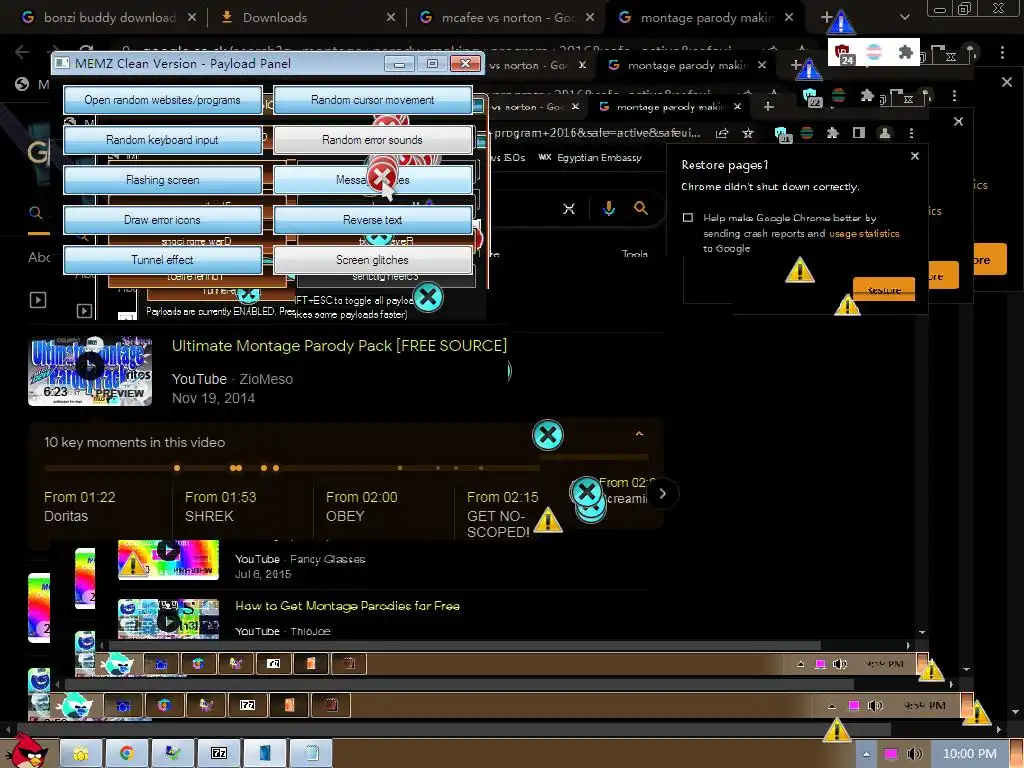The image size is (1024, 768).
Task: Show hidden tray icons with the arrow by the clock
Action: coord(866,754)
